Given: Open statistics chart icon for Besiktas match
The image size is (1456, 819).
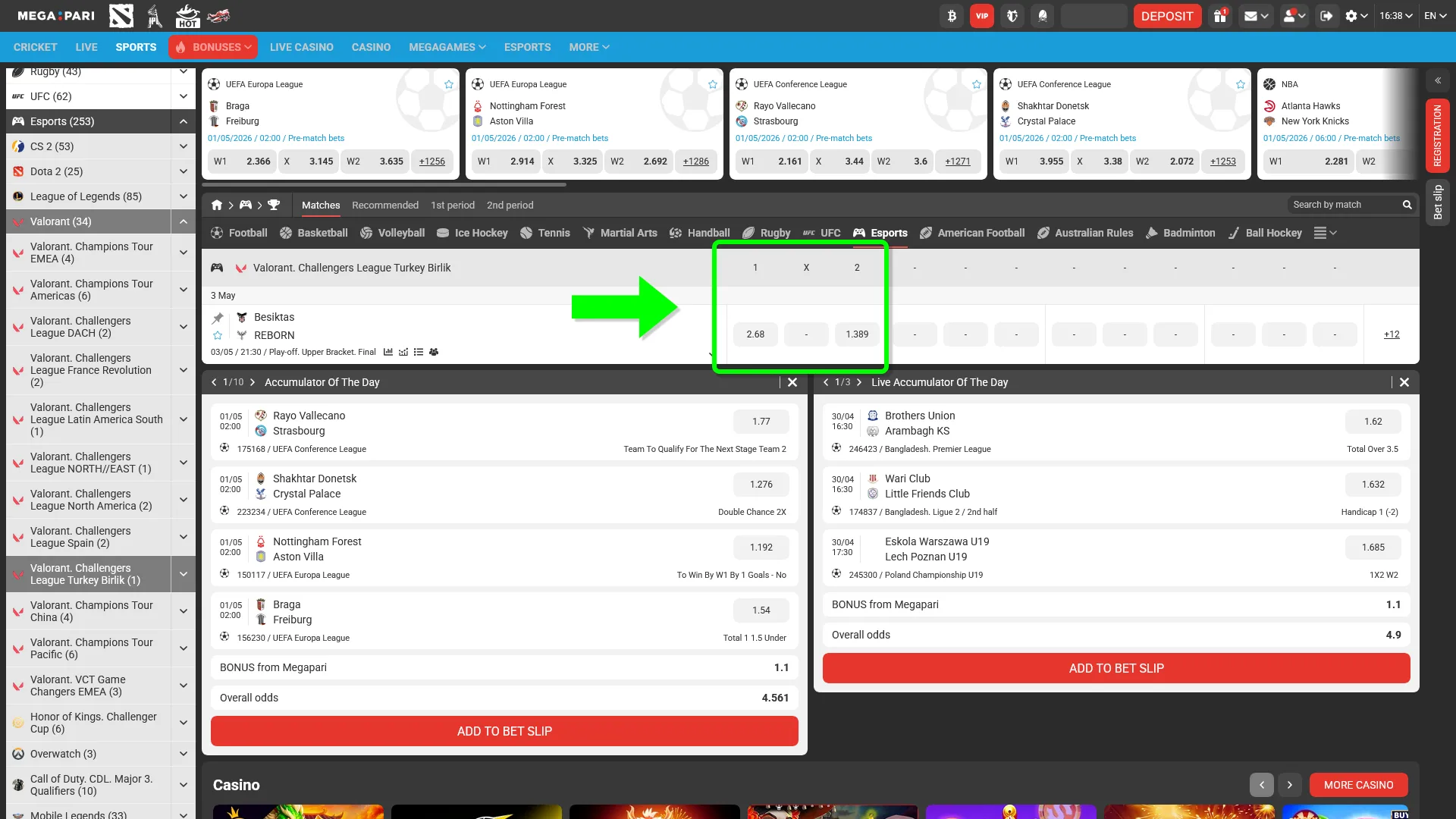Looking at the screenshot, I should coord(388,352).
